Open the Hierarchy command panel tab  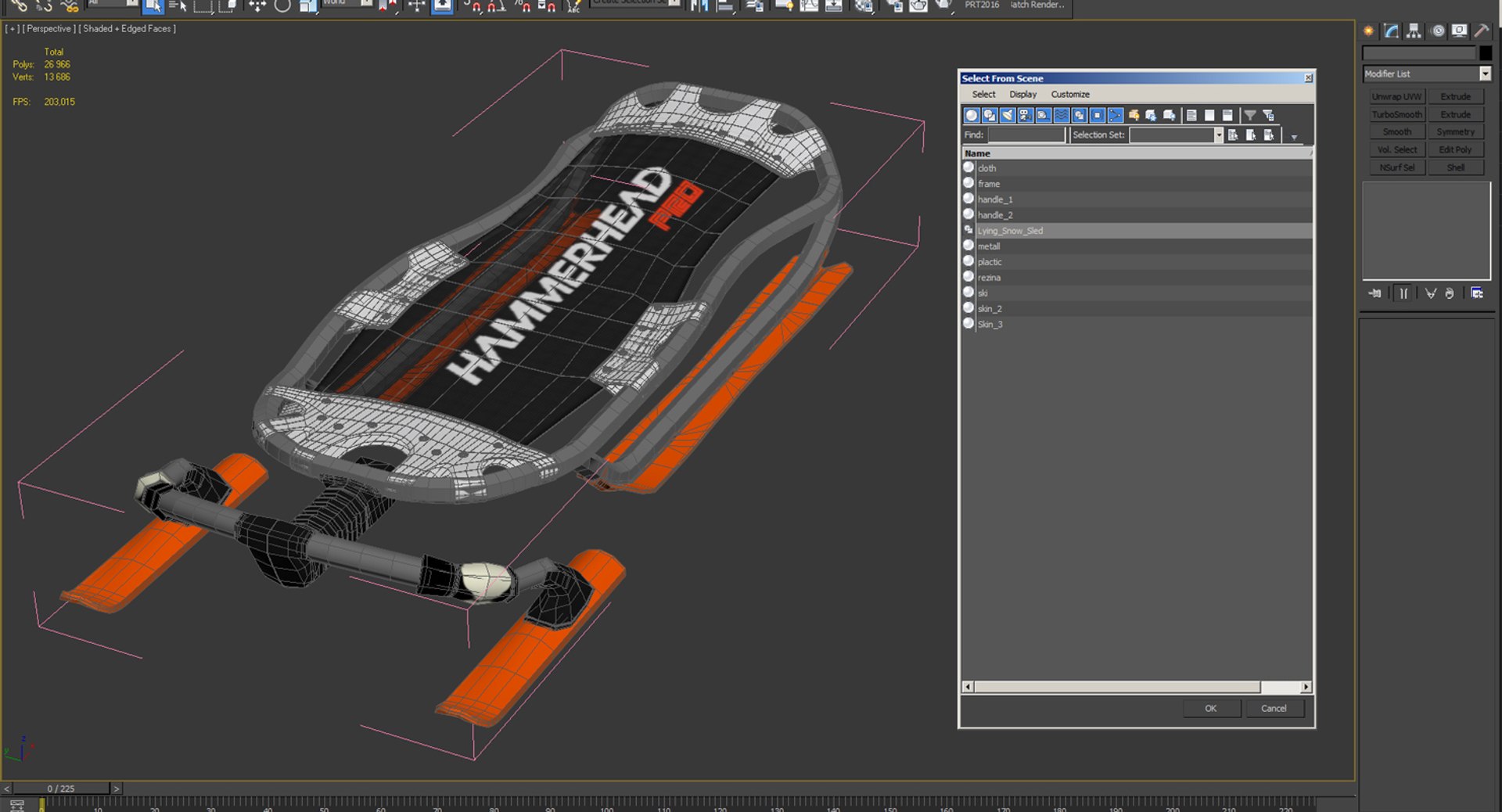click(x=1414, y=31)
